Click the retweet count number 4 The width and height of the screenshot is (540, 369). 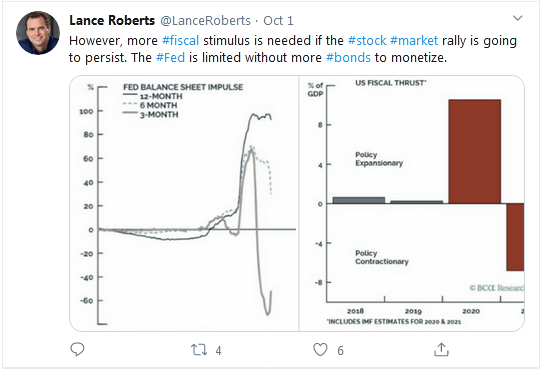[218, 351]
